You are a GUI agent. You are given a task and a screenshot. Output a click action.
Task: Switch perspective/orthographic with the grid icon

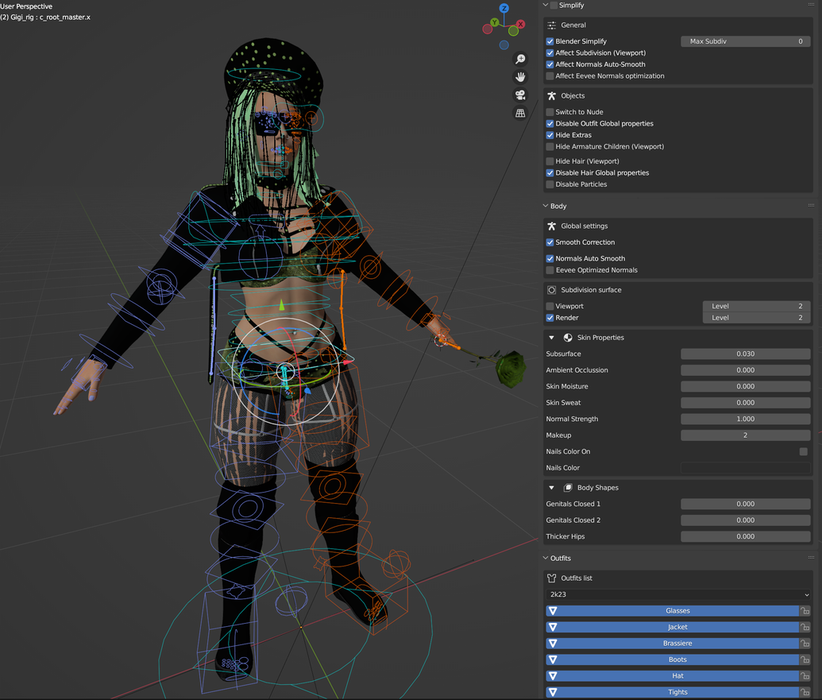520,113
